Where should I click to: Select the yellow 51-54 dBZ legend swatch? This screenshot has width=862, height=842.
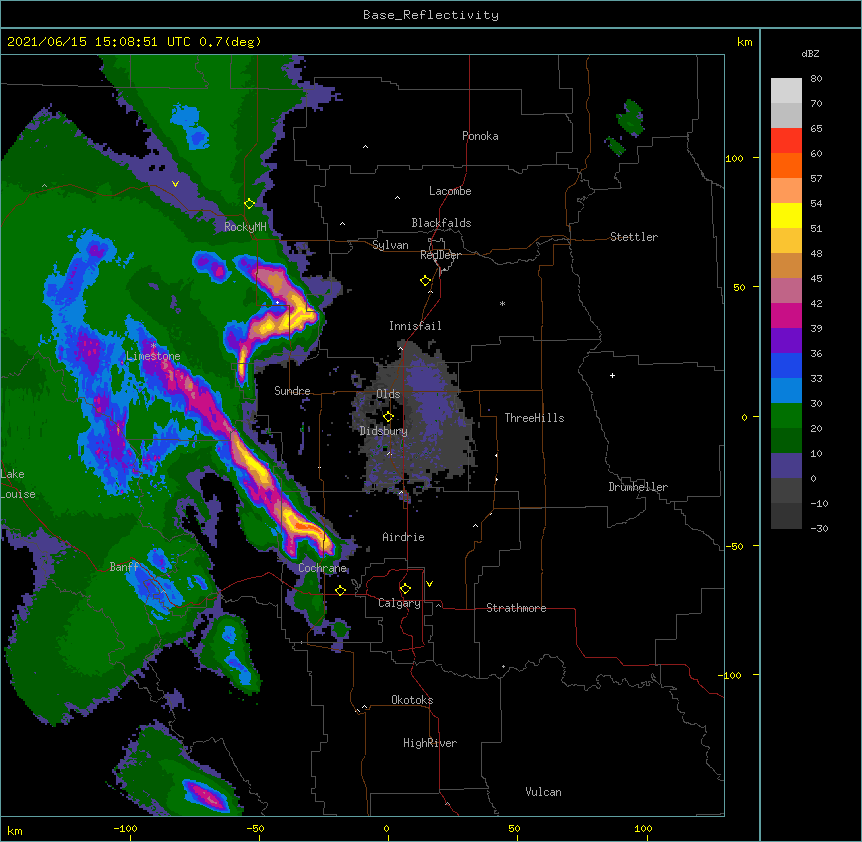coord(786,215)
